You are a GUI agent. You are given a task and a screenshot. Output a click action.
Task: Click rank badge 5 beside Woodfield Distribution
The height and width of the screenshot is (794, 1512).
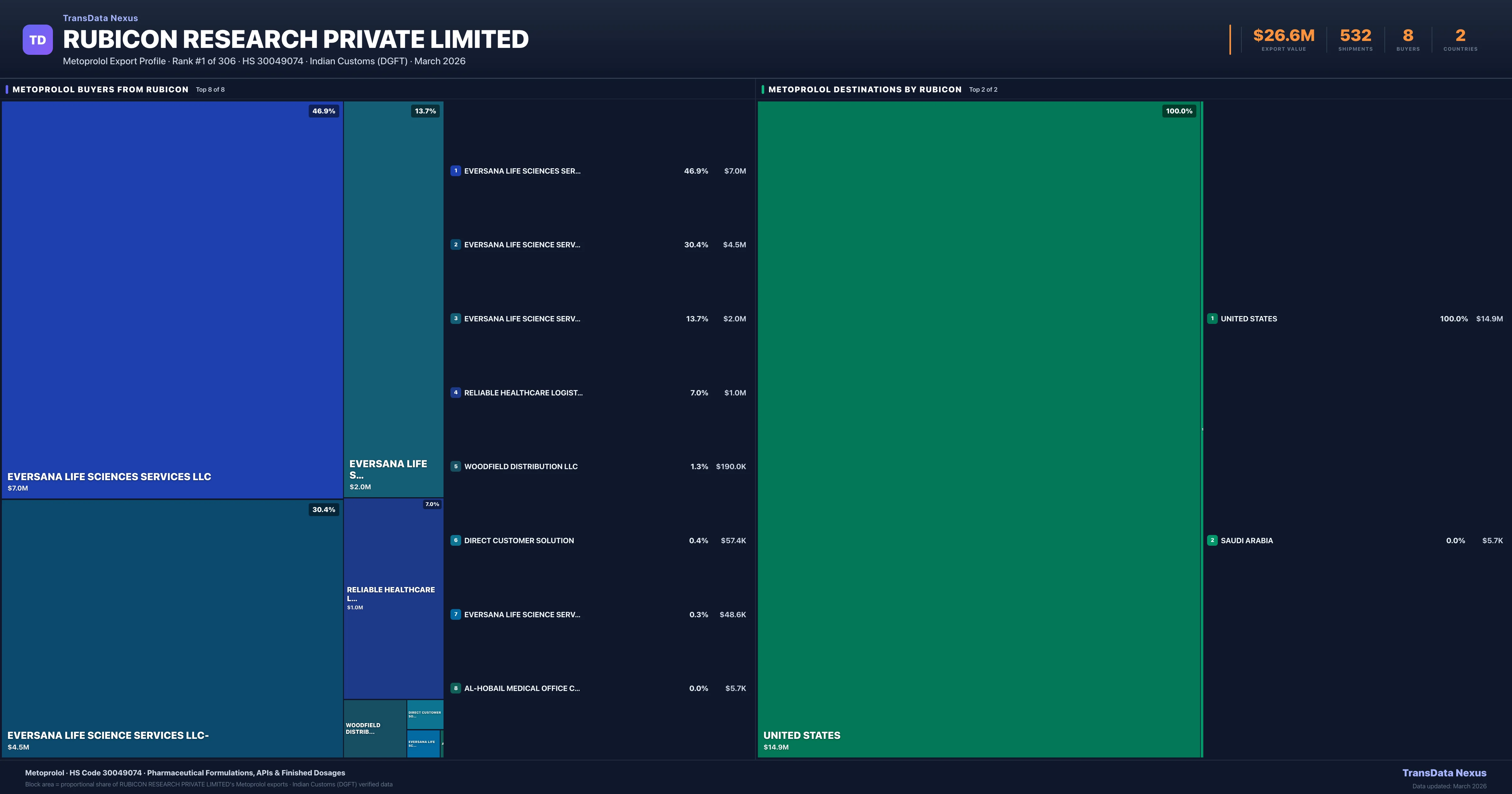pos(455,466)
